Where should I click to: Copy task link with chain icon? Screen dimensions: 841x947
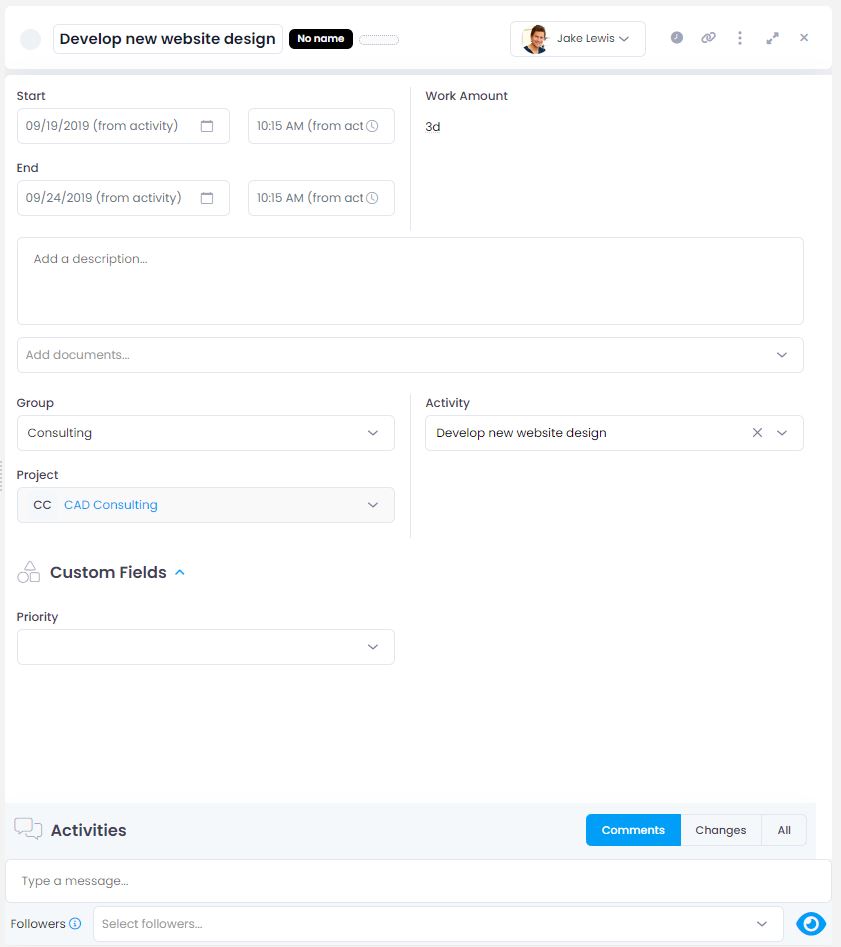pos(708,37)
